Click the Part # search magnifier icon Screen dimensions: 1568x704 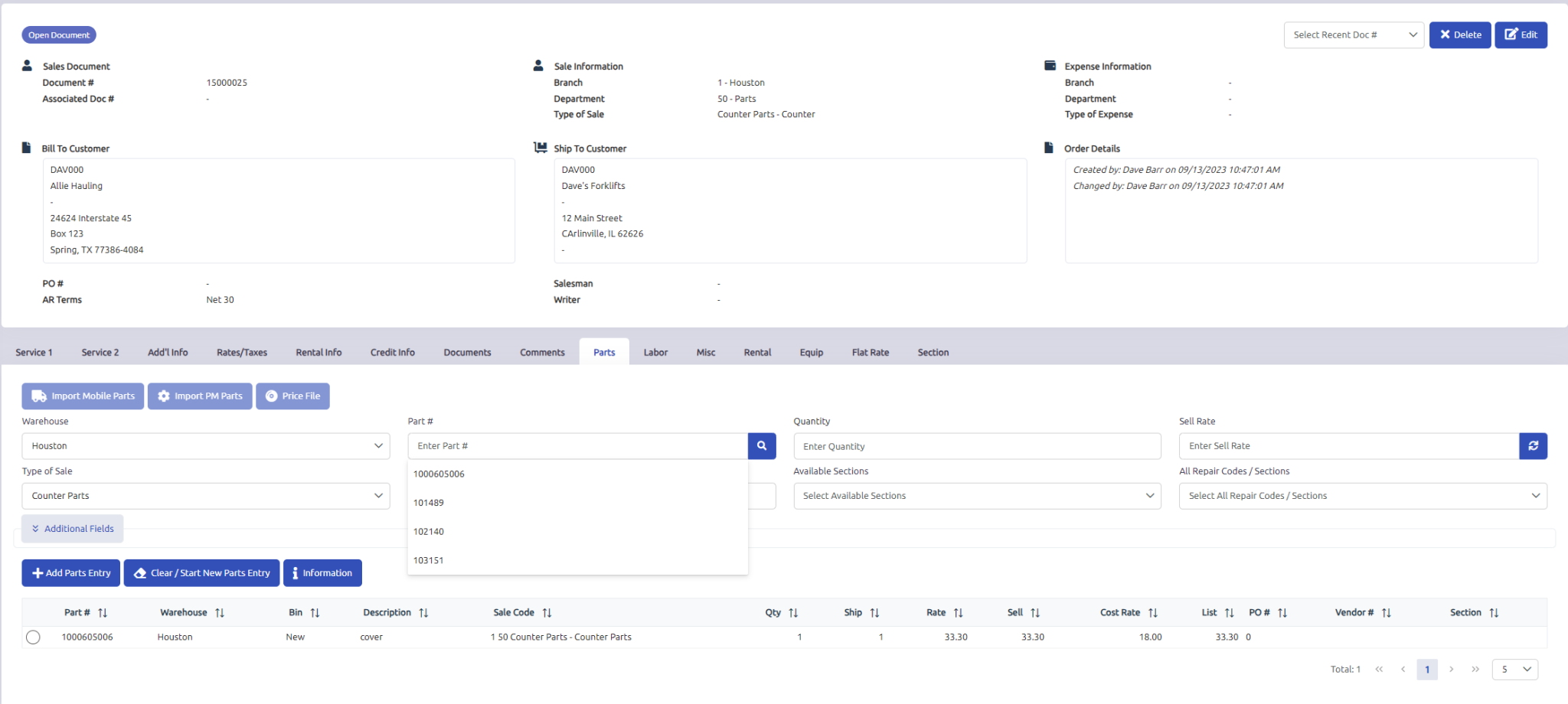pos(762,445)
